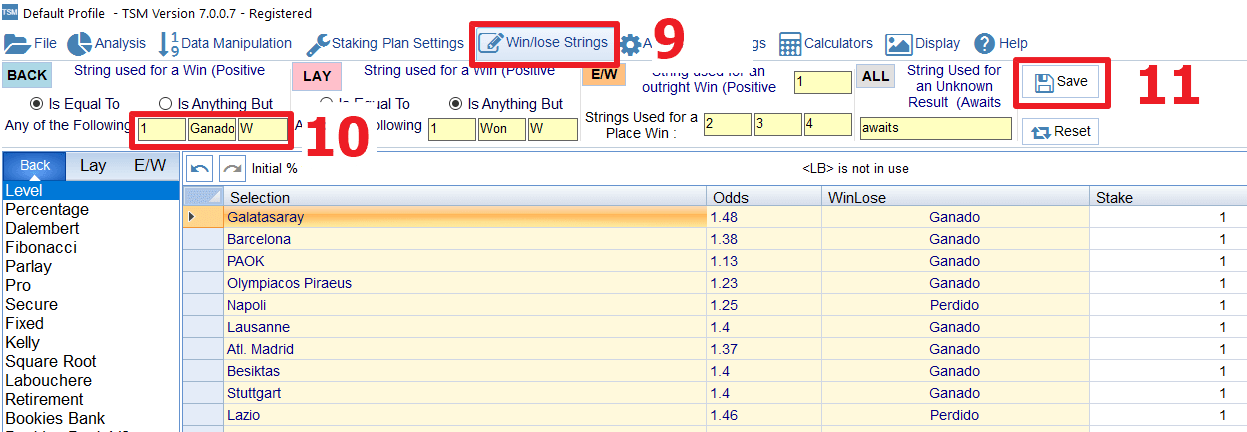This screenshot has height=432, width=1247.
Task: Click the 'awaits' unknown result field
Action: pos(936,129)
